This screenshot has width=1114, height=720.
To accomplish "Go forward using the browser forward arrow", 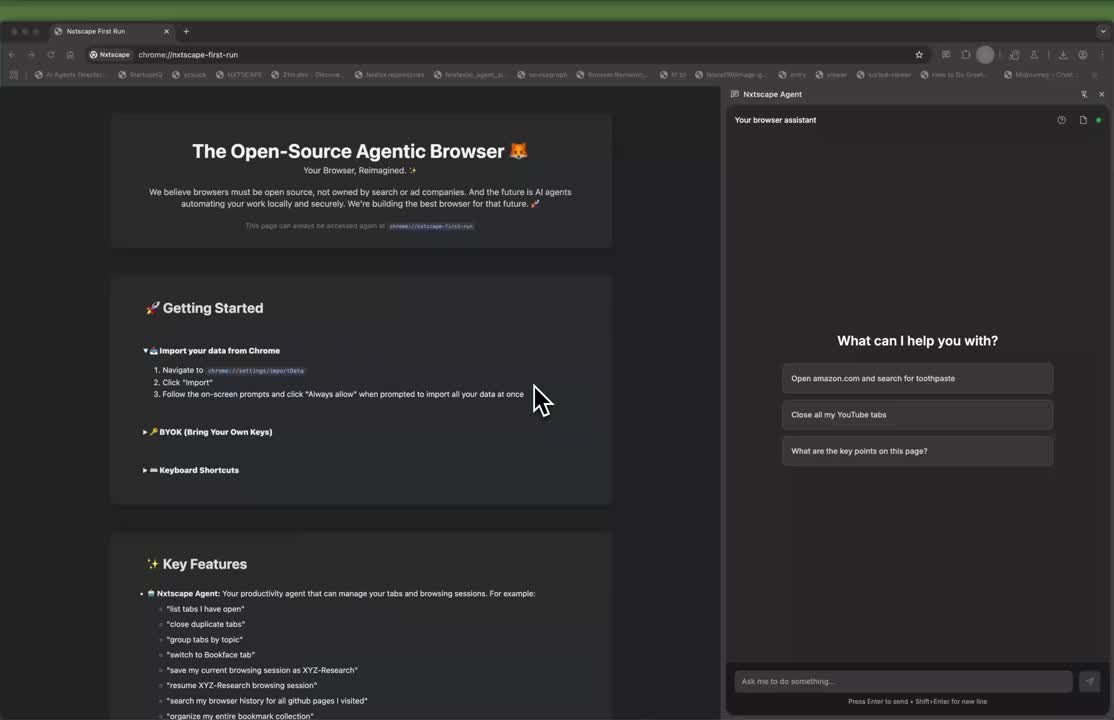I will 31,55.
